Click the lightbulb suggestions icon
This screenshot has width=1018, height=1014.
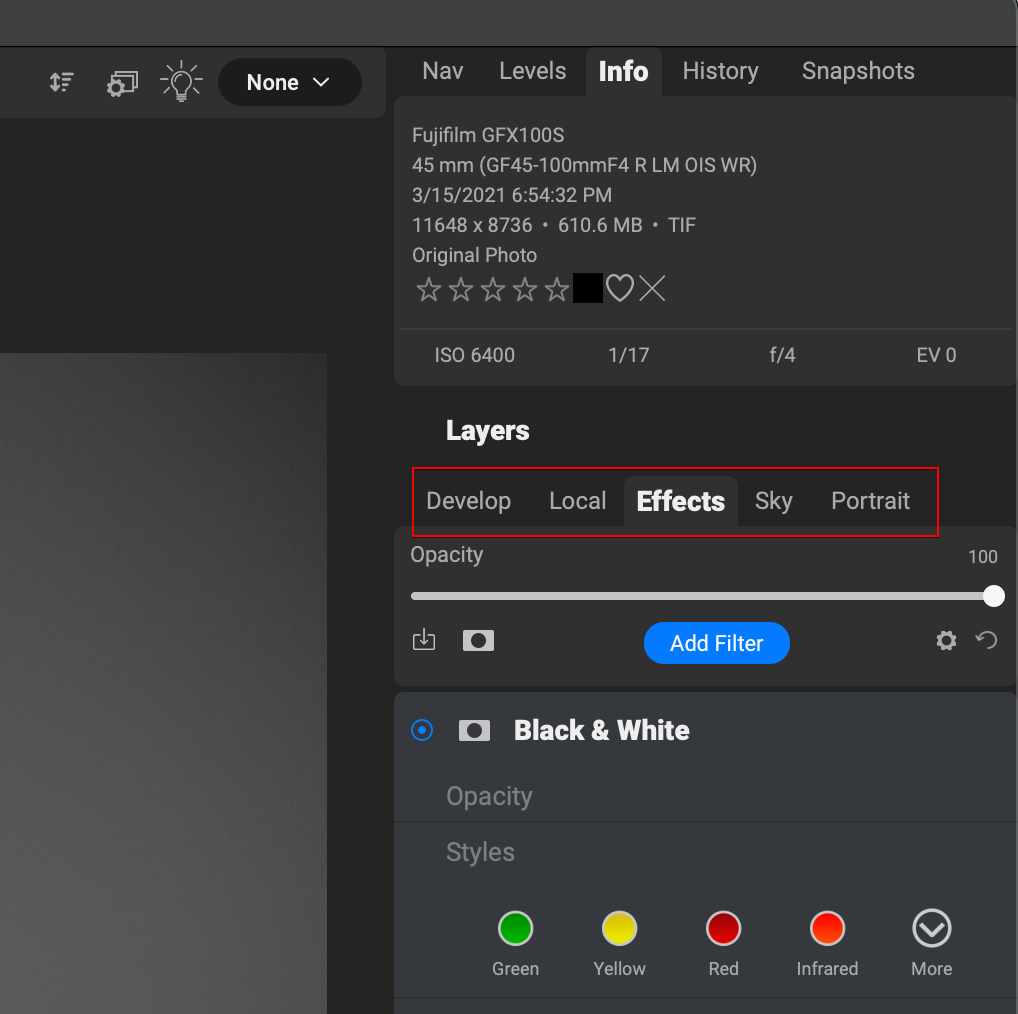point(181,82)
